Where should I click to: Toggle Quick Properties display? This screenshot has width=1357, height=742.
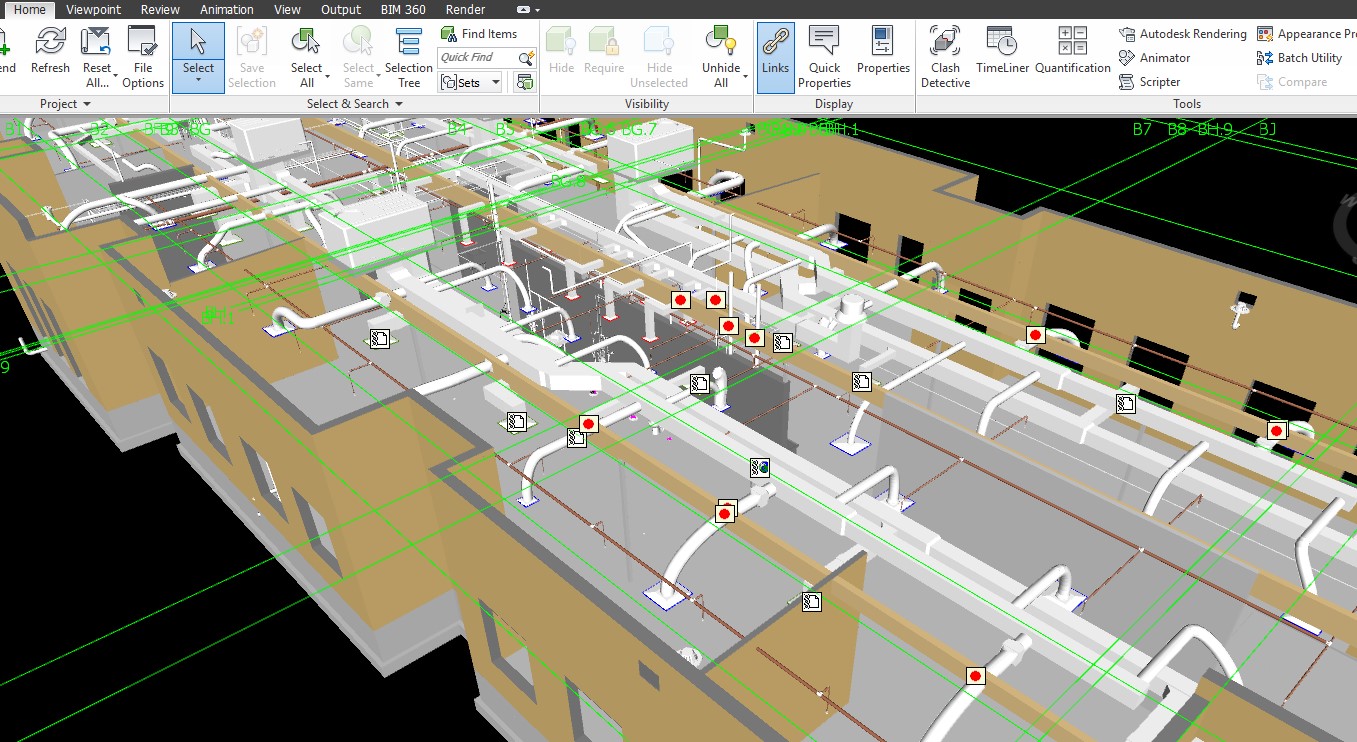[824, 56]
